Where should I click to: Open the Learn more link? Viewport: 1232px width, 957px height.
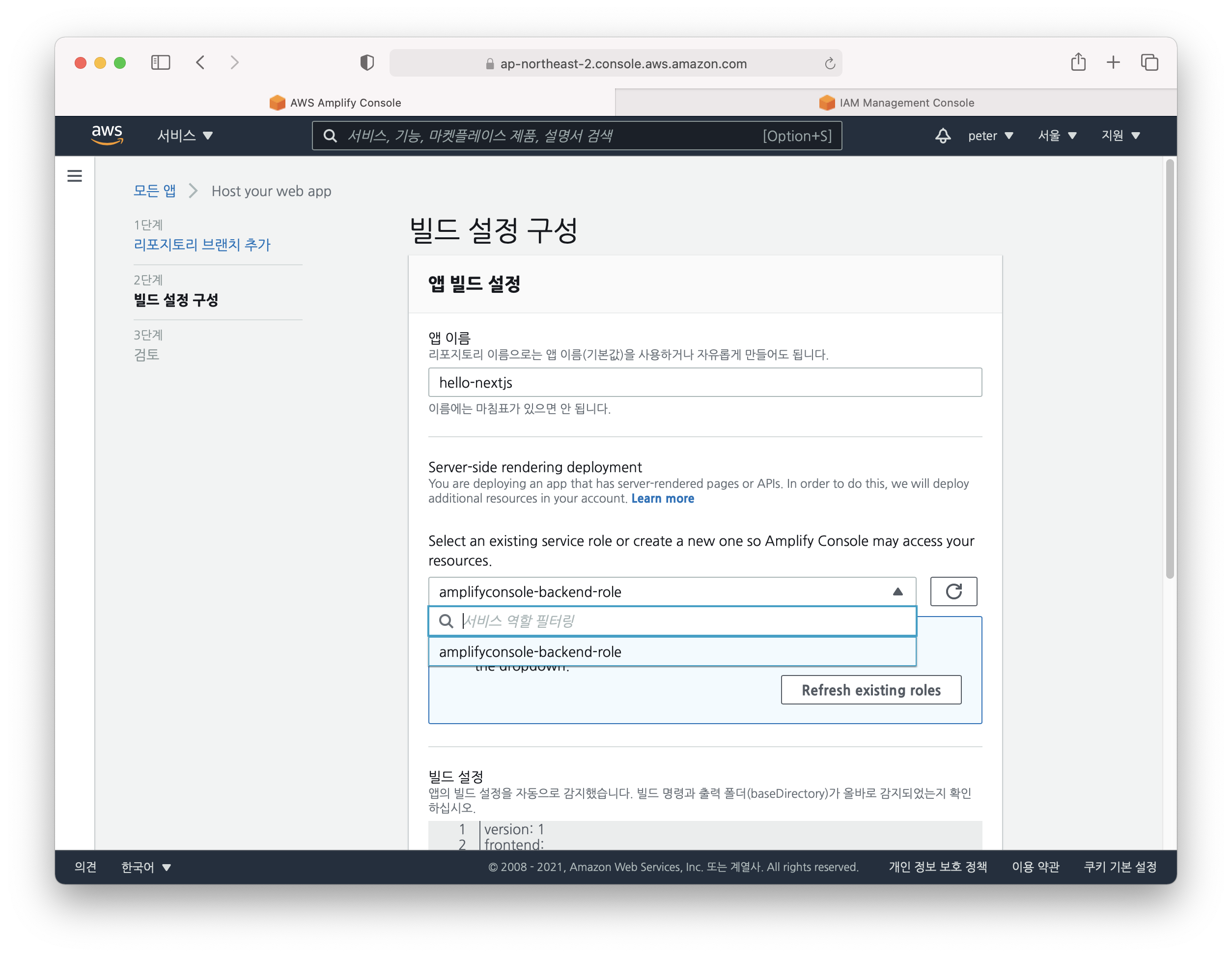click(662, 498)
